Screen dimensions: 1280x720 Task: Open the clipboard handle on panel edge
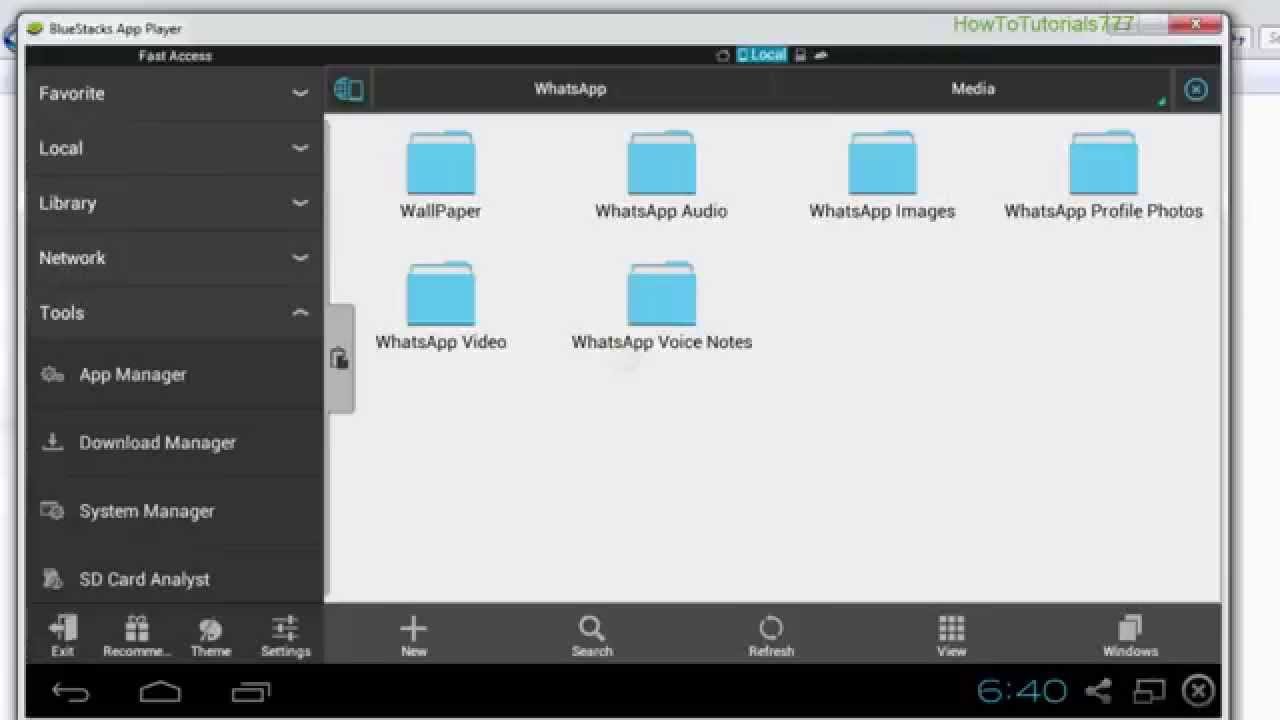coord(340,359)
